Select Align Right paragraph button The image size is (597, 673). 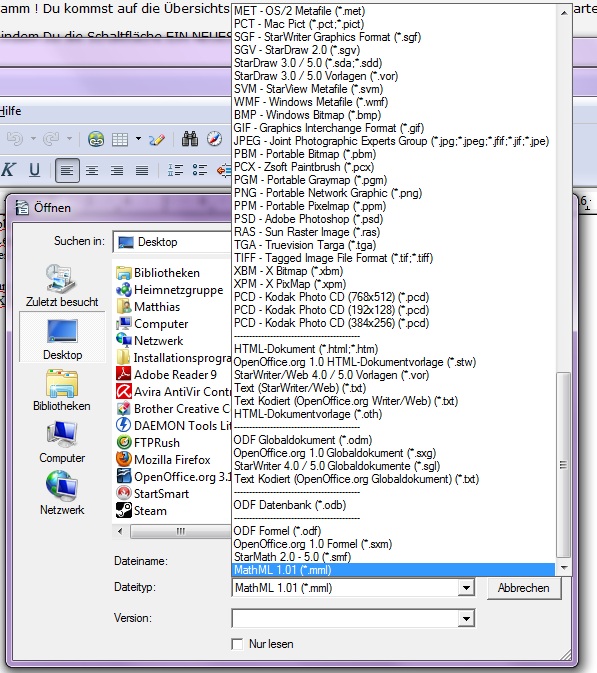pos(117,170)
